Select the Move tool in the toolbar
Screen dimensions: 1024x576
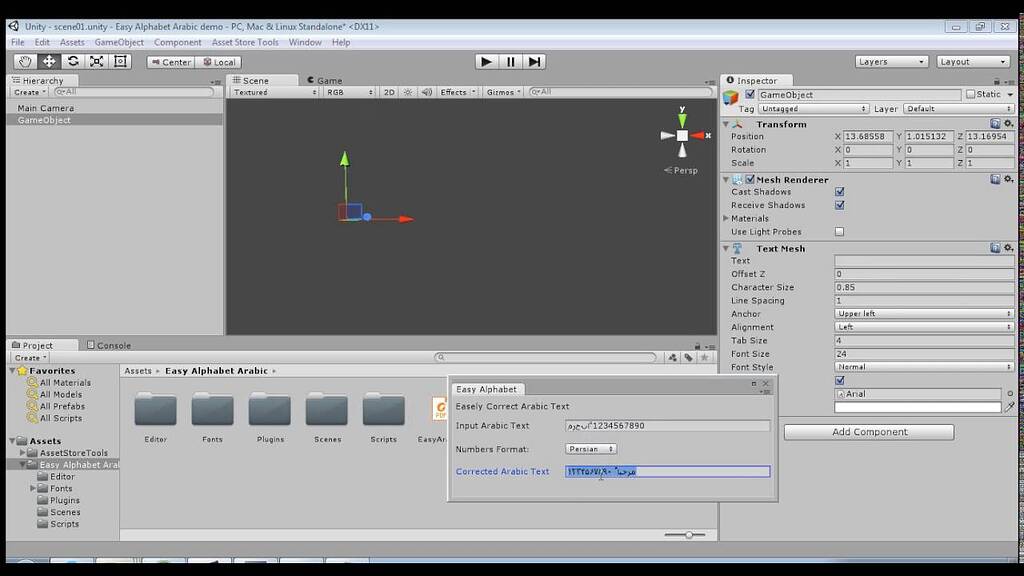pyautogui.click(x=48, y=61)
